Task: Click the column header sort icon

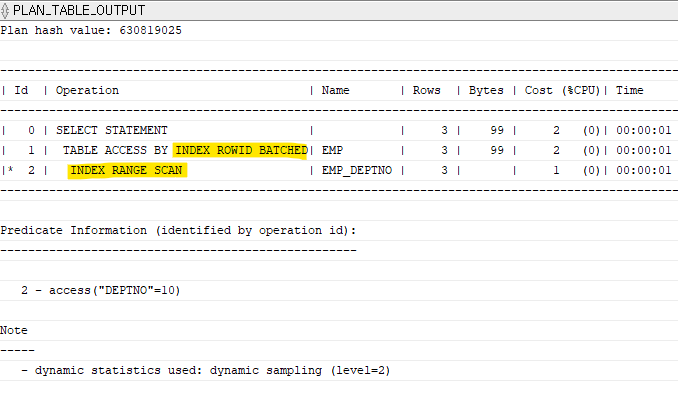Action: tap(5, 10)
